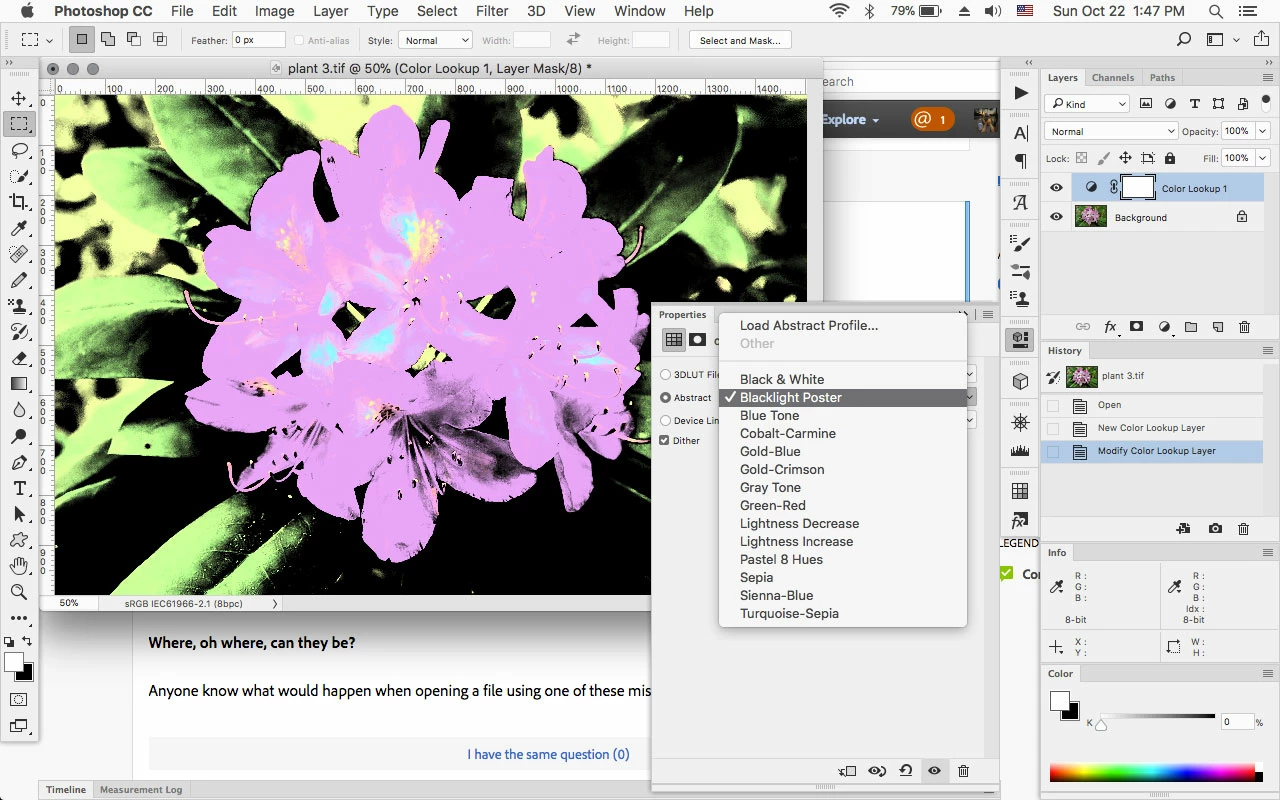
Task: Select the Zoom tool
Action: (x=19, y=592)
